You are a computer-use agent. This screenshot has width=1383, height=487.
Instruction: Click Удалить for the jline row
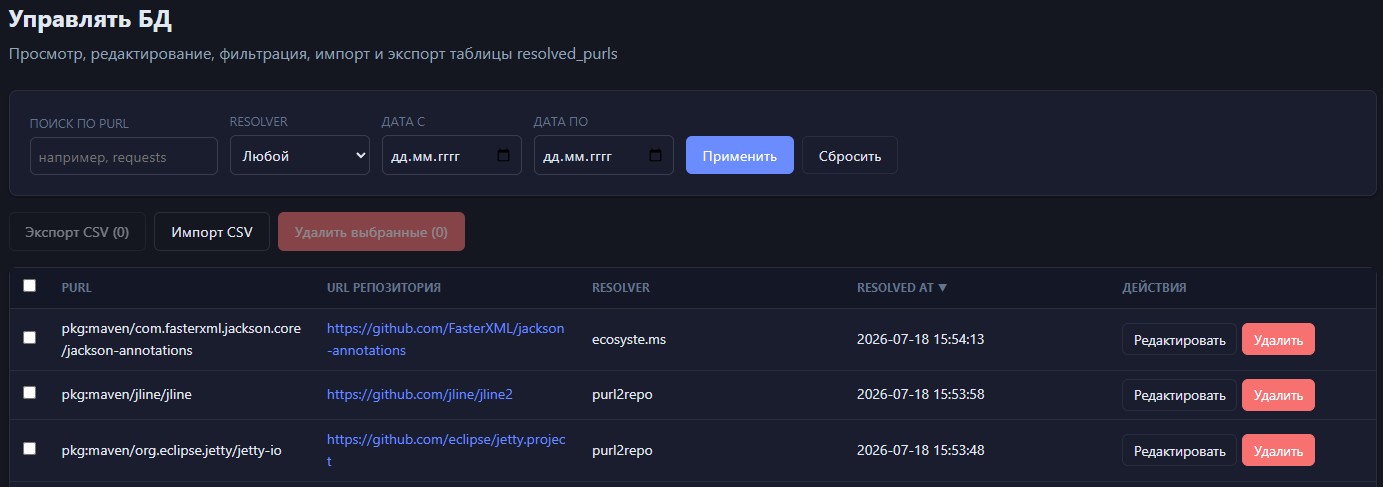tap(1278, 395)
